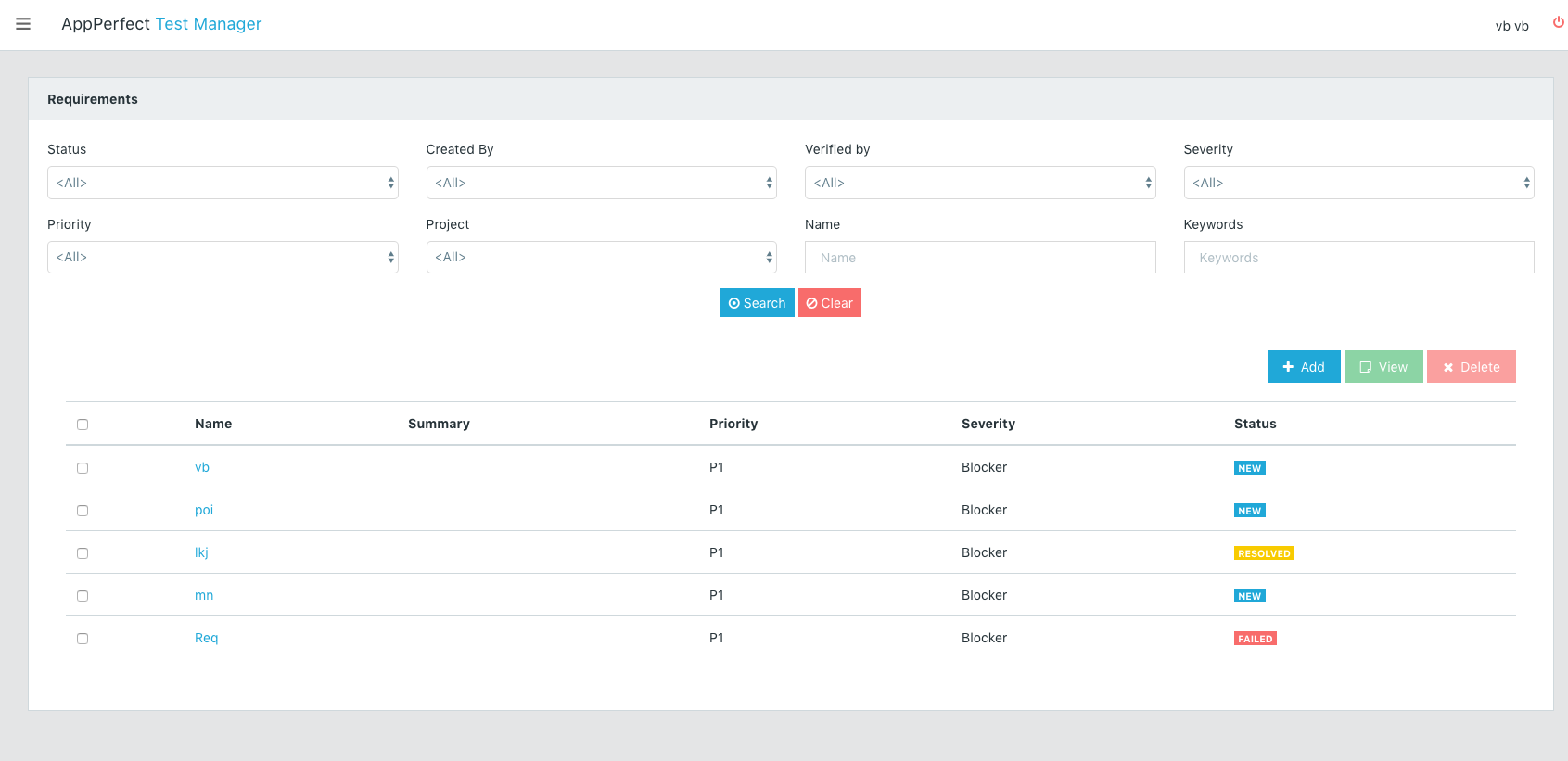Open the Verified by filter dropdown
This screenshot has height=761, width=1568.
tap(980, 183)
